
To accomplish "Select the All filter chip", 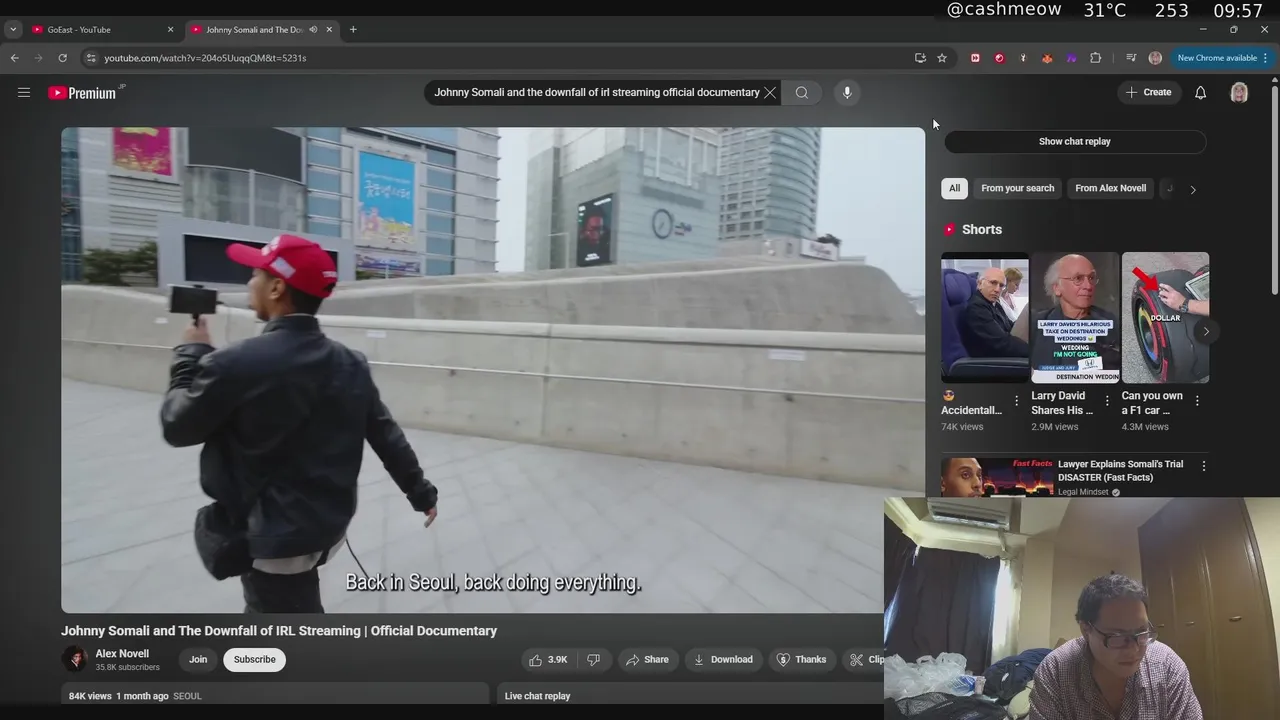I will click(x=954, y=188).
